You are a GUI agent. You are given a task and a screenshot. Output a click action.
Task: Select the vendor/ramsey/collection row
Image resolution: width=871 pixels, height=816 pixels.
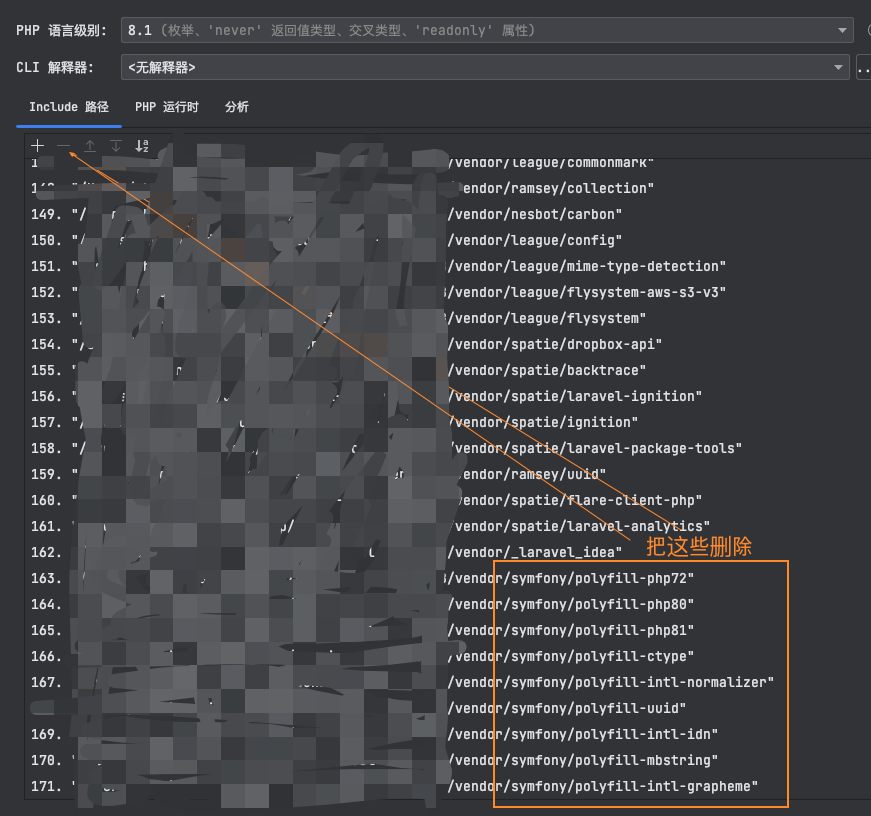(x=448, y=188)
